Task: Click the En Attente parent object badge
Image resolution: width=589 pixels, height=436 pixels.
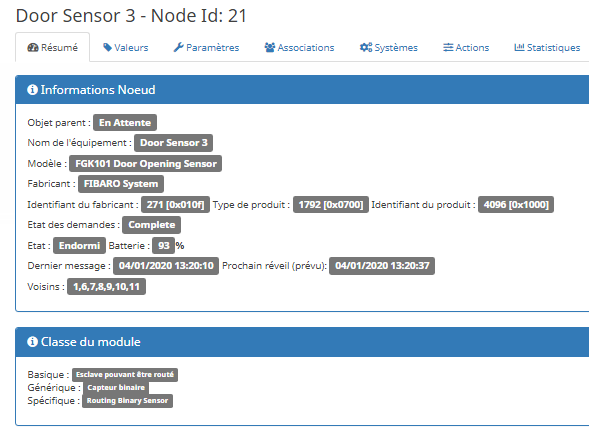Action: pyautogui.click(x=125, y=122)
